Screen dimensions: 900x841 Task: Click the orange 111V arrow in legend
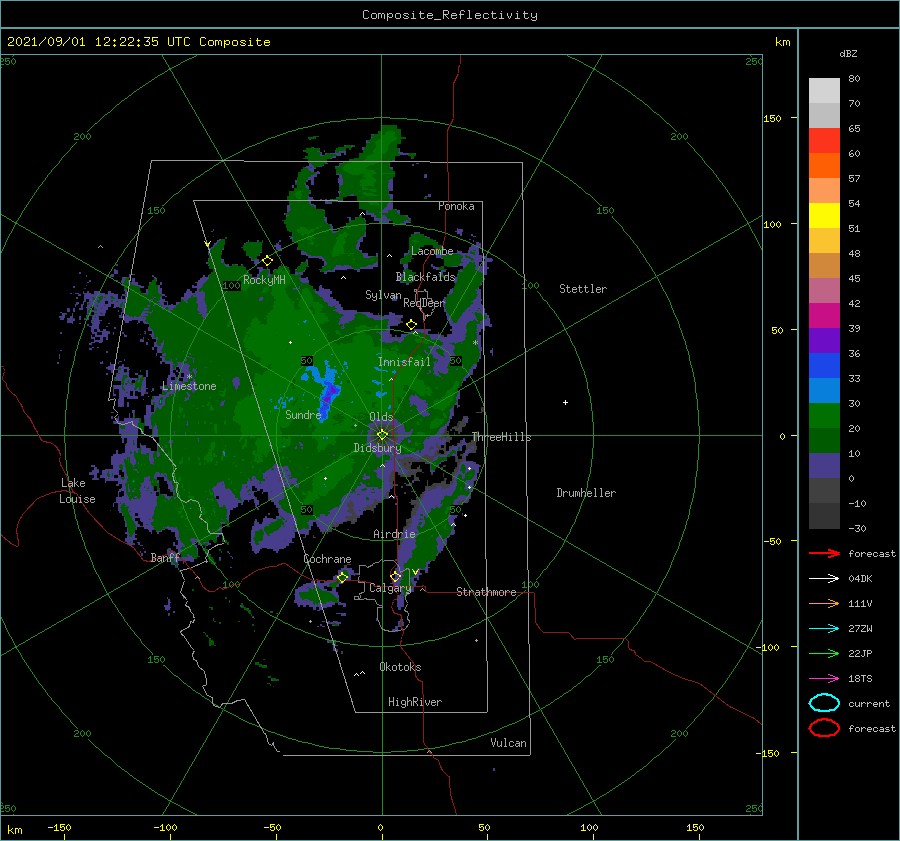tap(824, 603)
